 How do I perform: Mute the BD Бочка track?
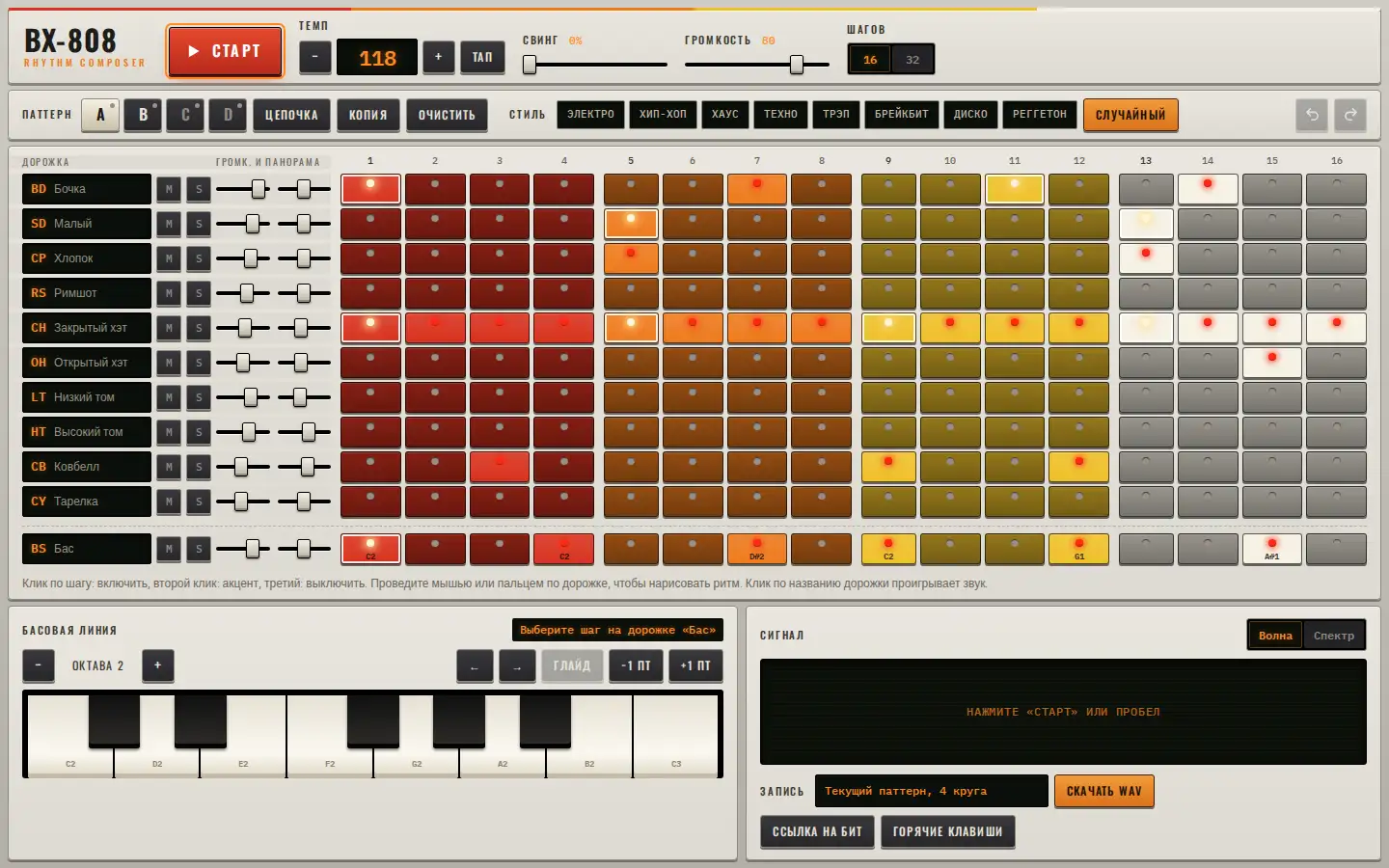[x=169, y=189]
